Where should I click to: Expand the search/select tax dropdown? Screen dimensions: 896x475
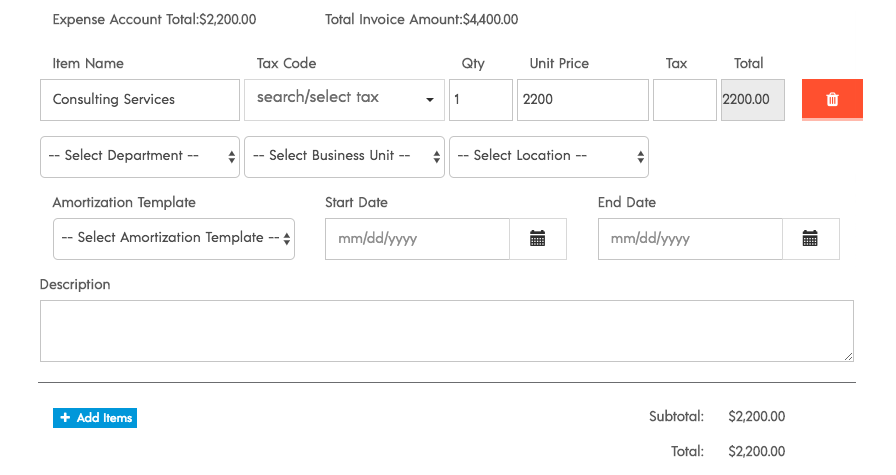344,100
